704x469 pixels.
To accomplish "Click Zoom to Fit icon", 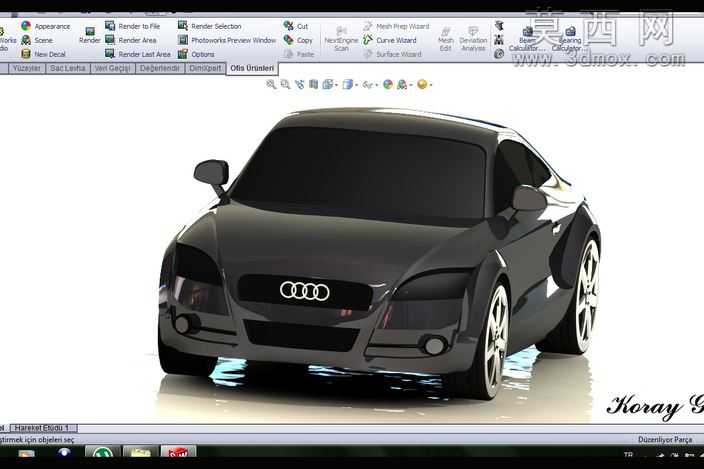I will (271, 84).
